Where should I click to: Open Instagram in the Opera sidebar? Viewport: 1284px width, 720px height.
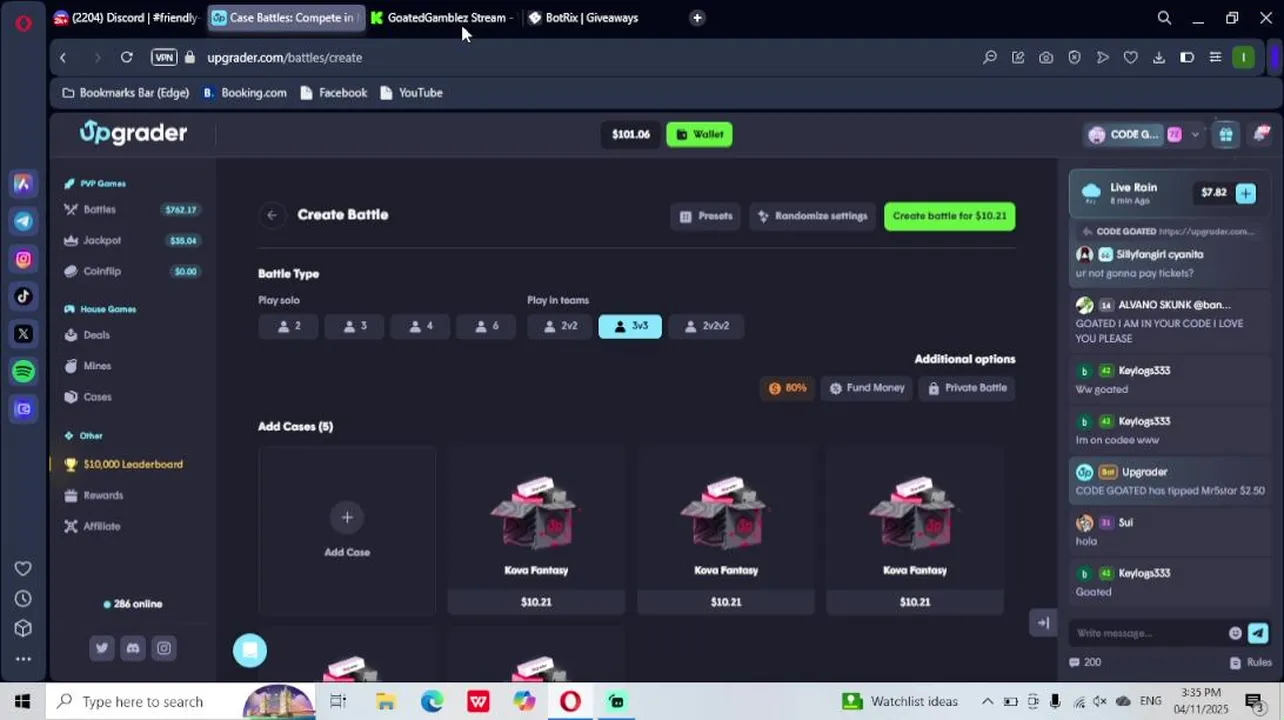tap(23, 259)
